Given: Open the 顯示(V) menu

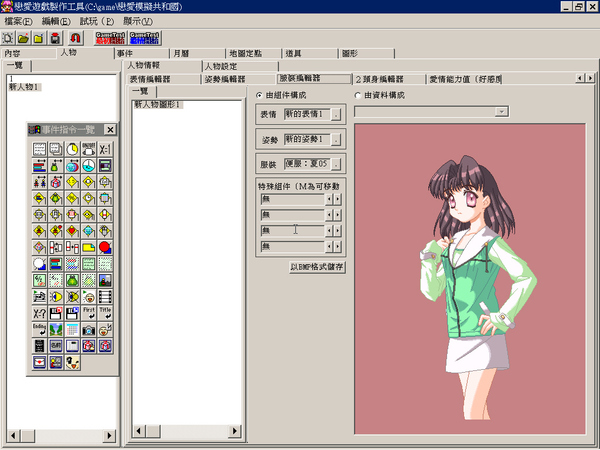Looking at the screenshot, I should click(x=137, y=21).
